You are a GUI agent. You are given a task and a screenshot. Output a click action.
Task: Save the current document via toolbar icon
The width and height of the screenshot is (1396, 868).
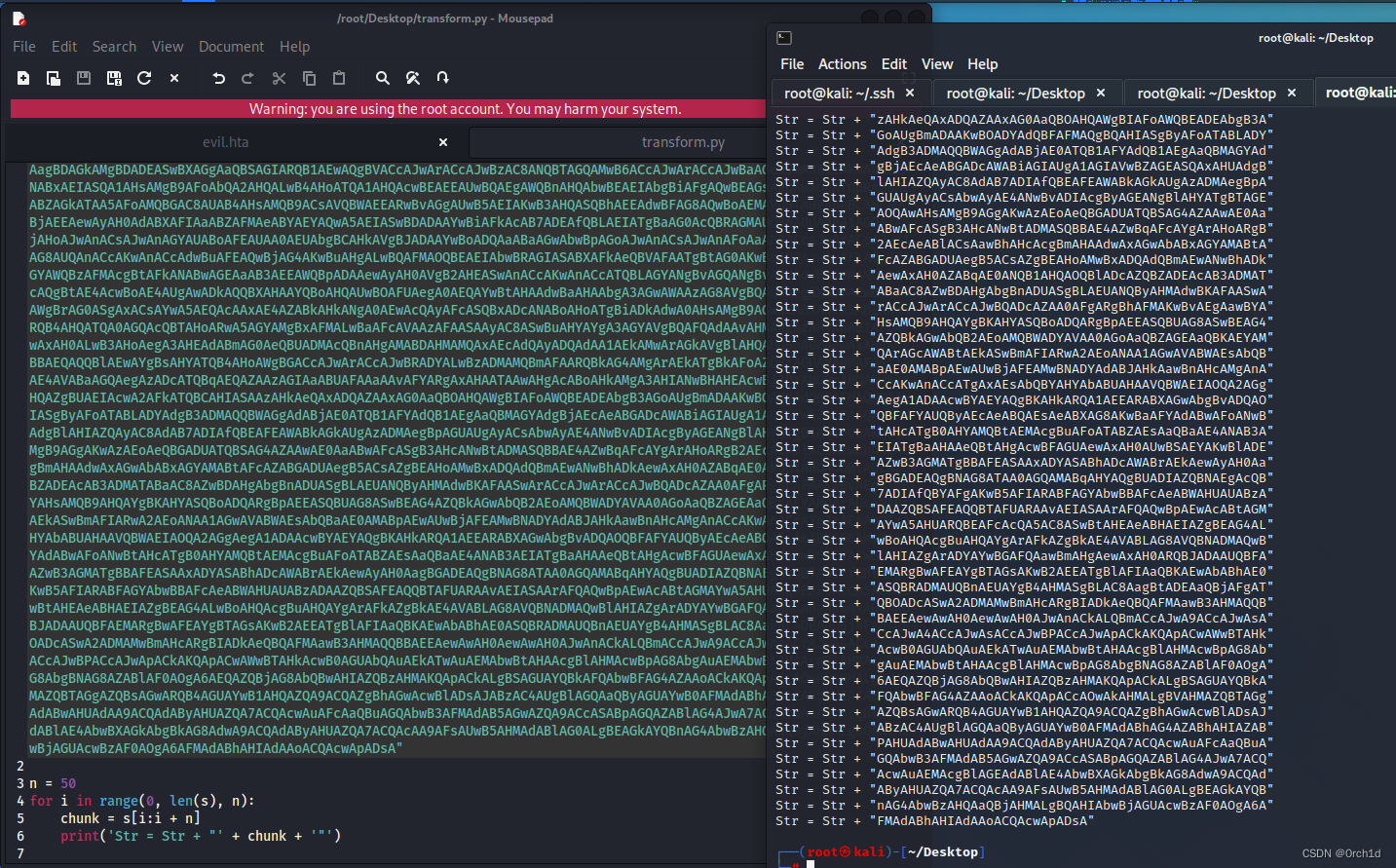tap(84, 78)
